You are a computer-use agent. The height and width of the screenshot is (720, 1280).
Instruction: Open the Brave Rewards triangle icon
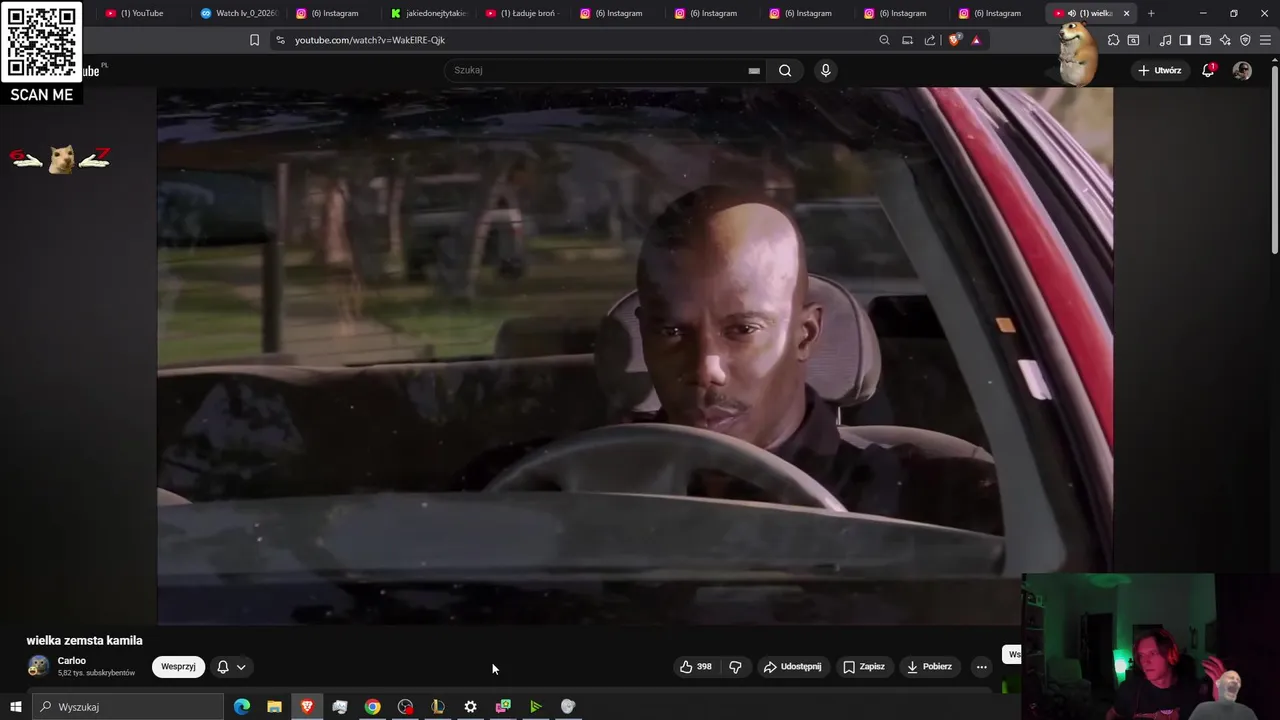click(x=976, y=40)
